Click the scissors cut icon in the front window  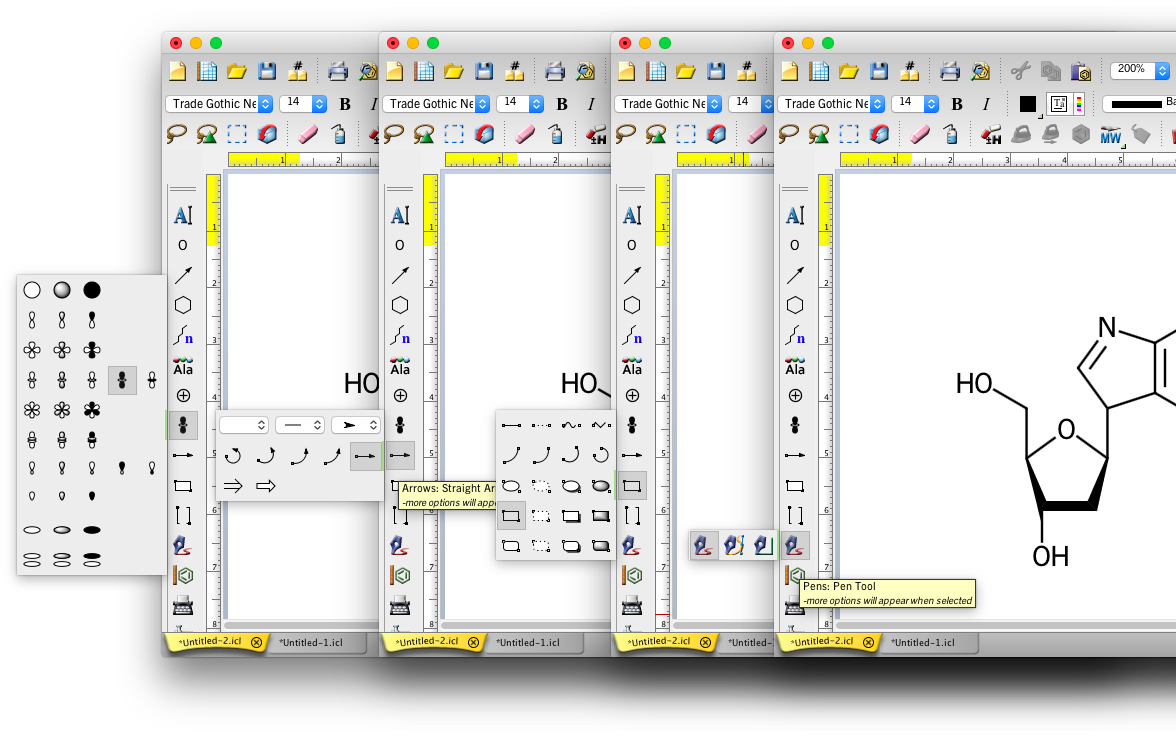[1020, 71]
